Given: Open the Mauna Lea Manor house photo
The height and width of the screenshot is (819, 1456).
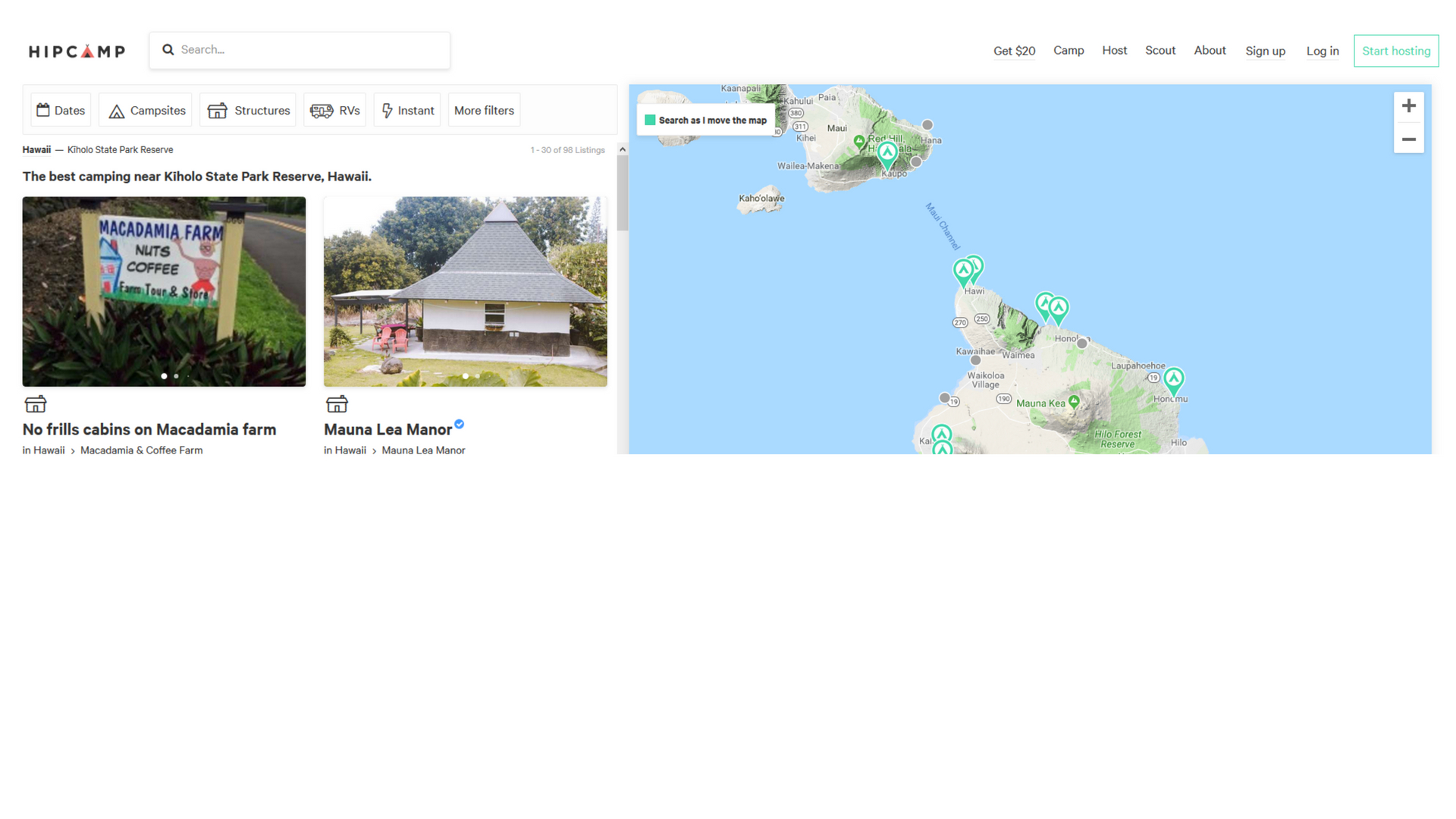Looking at the screenshot, I should [465, 291].
